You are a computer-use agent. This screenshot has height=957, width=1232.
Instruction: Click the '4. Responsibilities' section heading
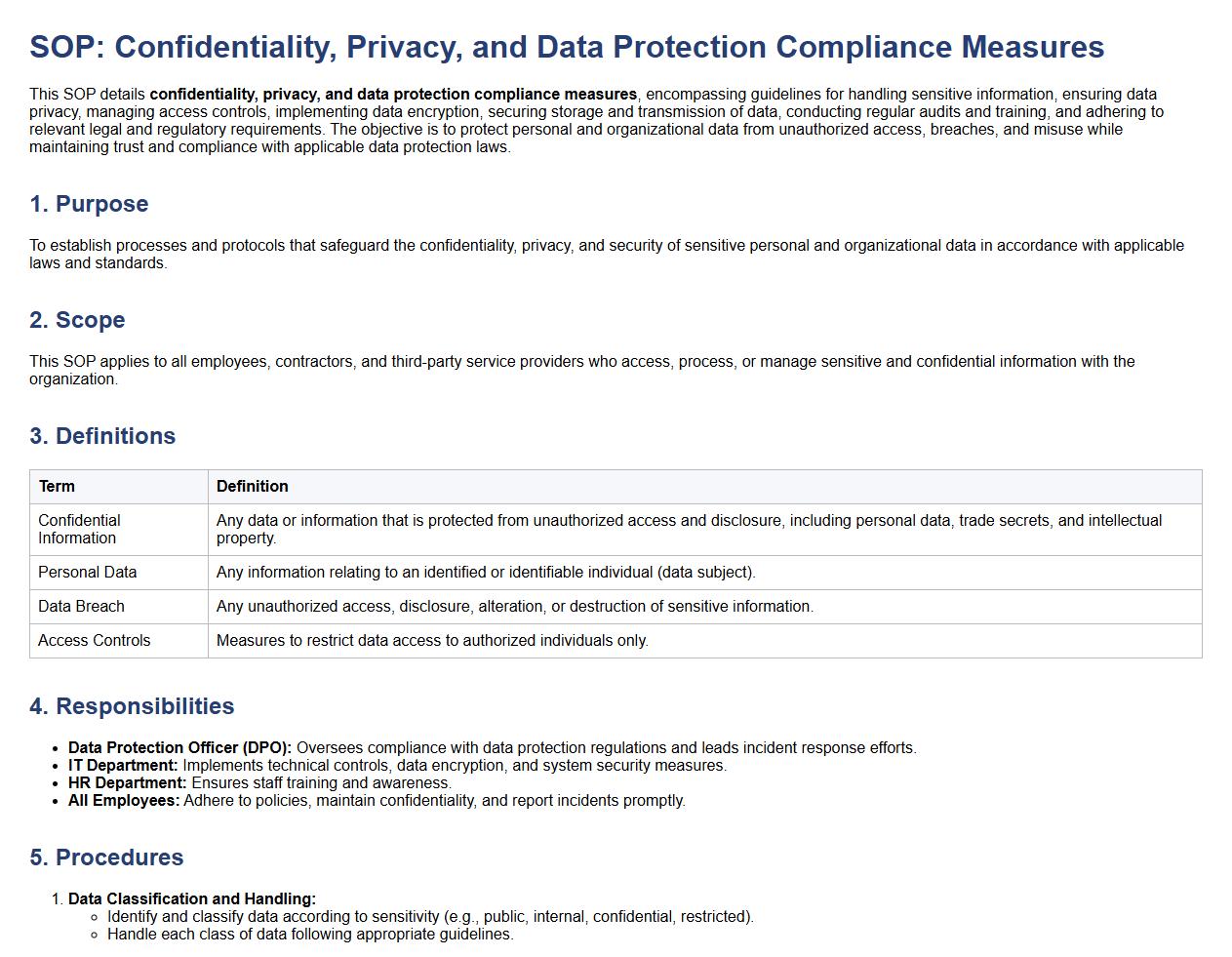132,706
